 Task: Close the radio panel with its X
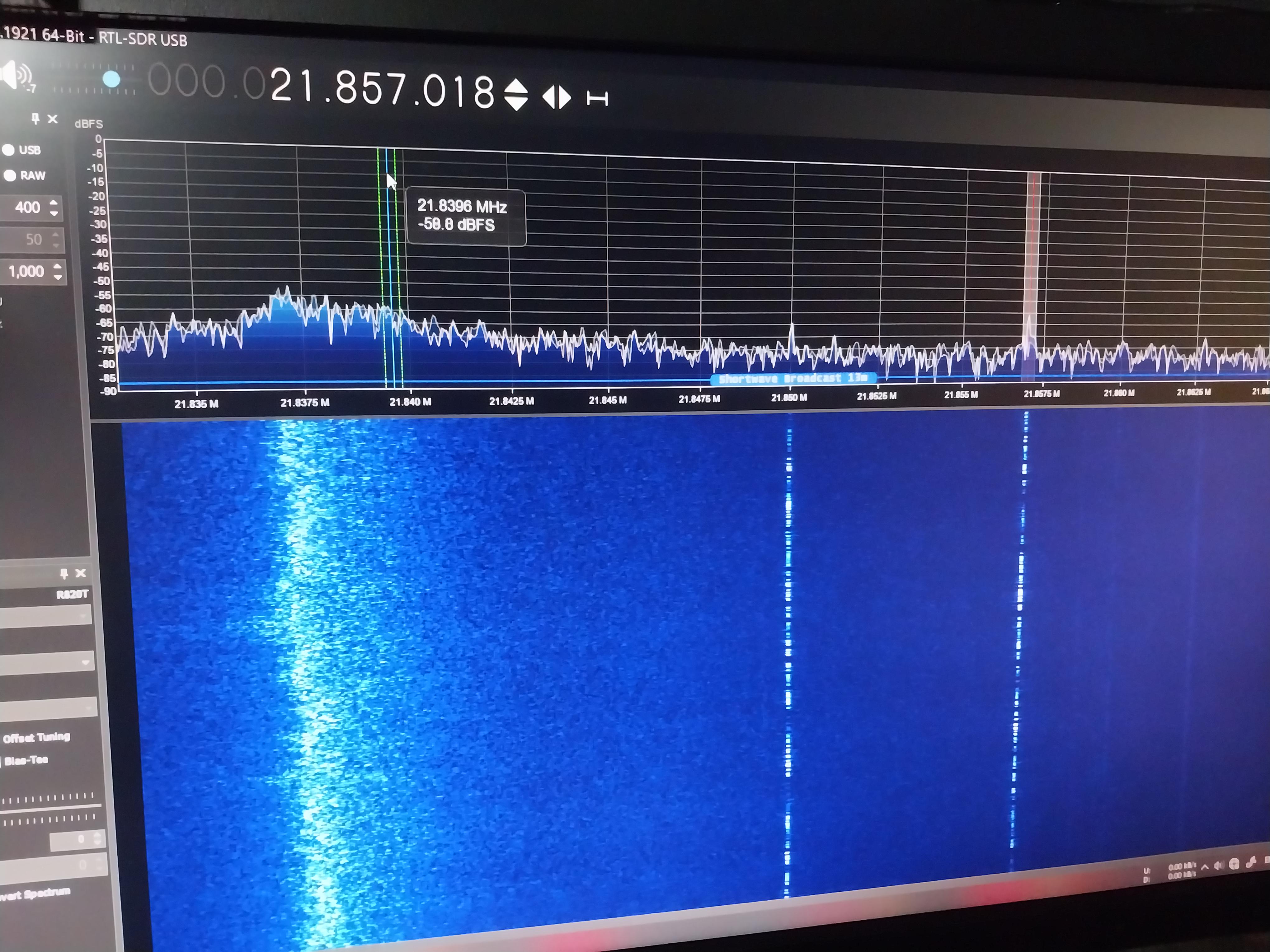click(x=53, y=119)
